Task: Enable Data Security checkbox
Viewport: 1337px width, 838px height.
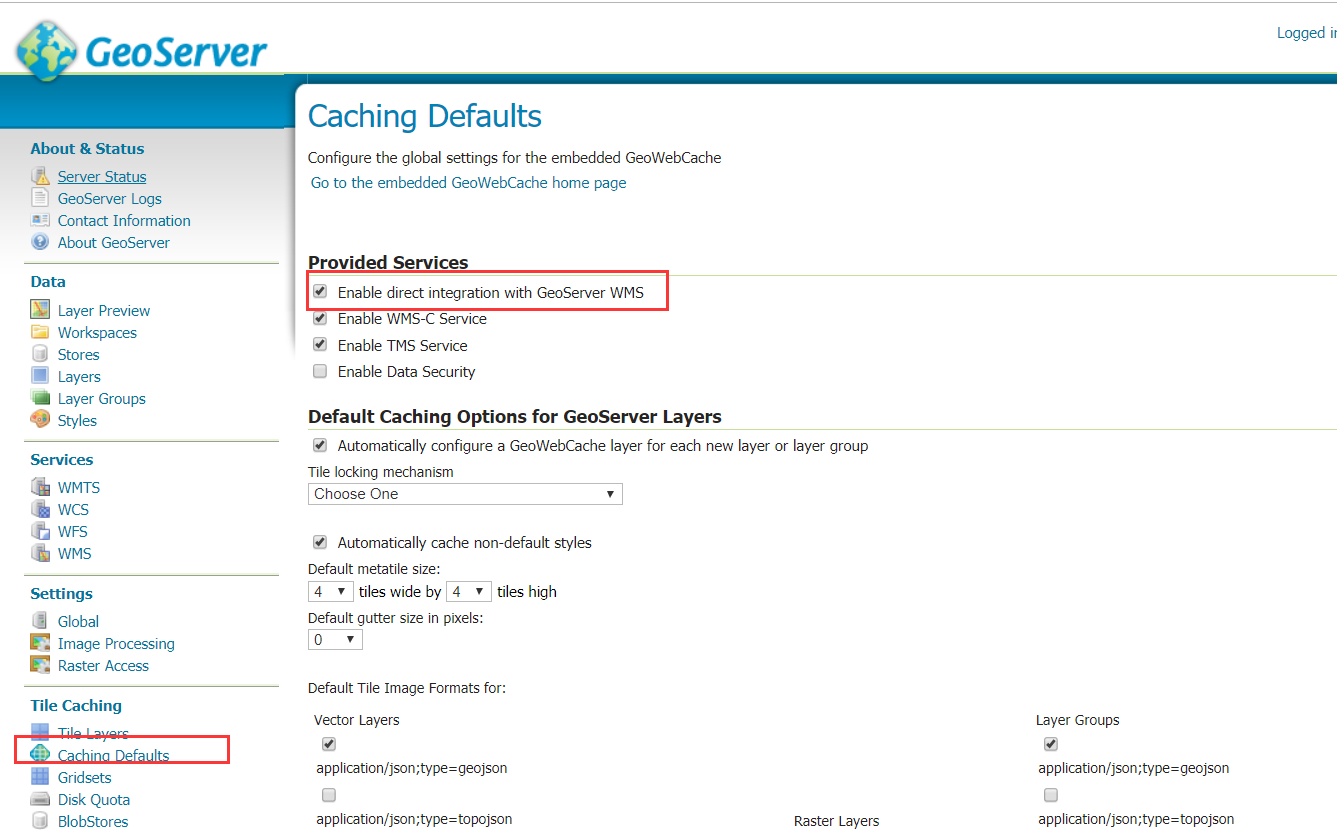Action: click(320, 371)
